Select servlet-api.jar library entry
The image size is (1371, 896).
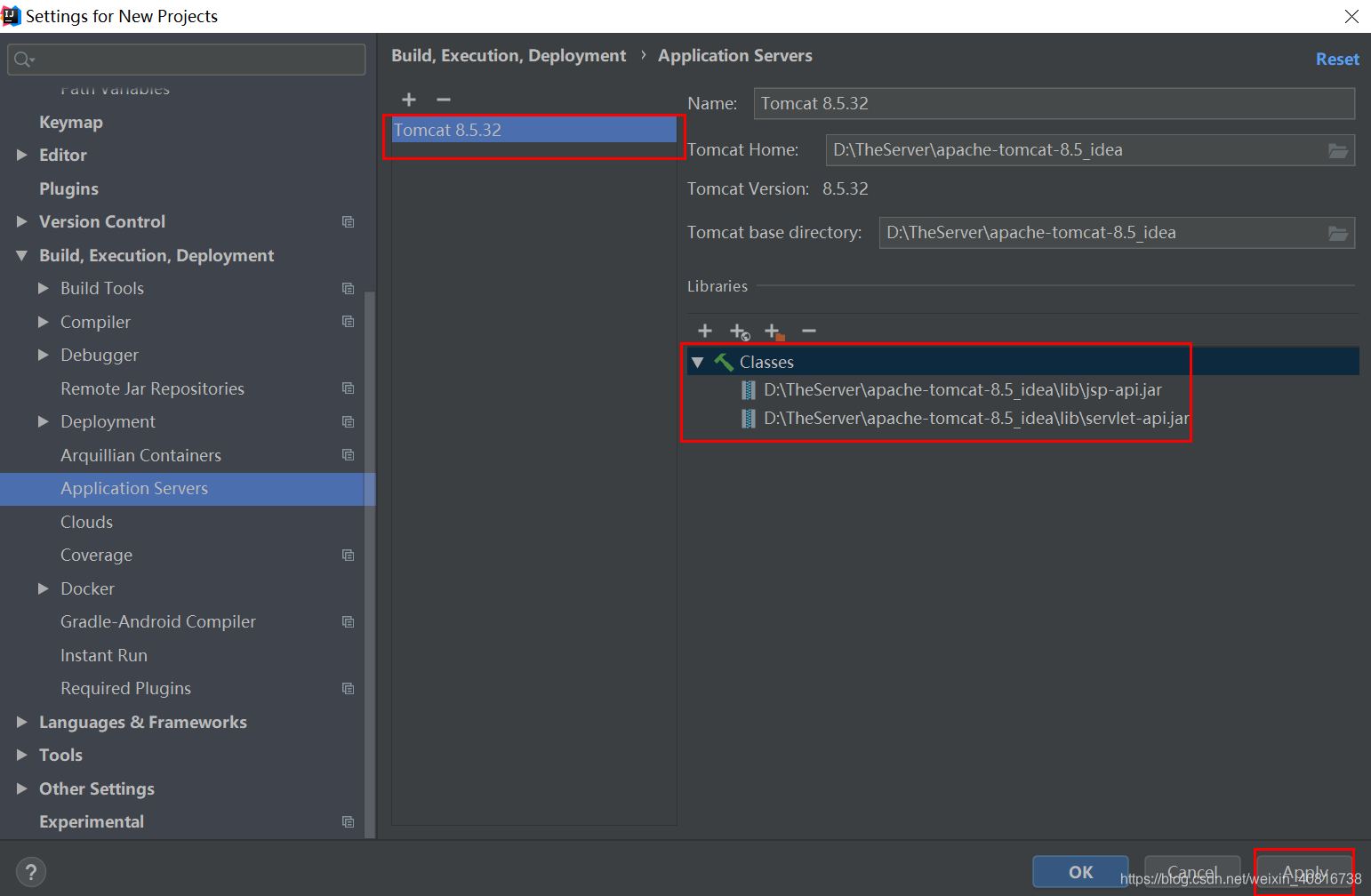pyautogui.click(x=976, y=419)
